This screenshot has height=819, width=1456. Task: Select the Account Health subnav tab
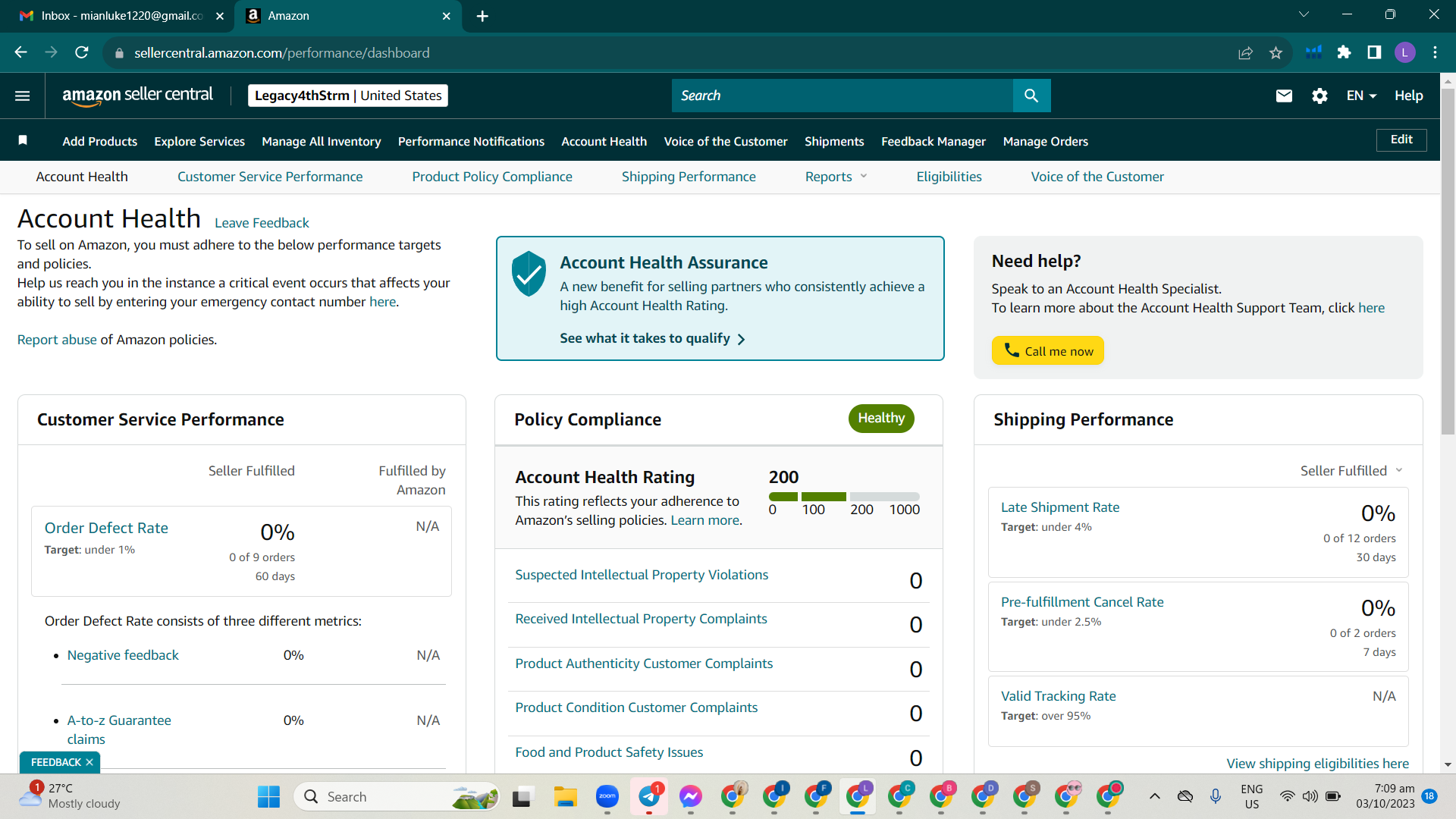click(x=82, y=177)
